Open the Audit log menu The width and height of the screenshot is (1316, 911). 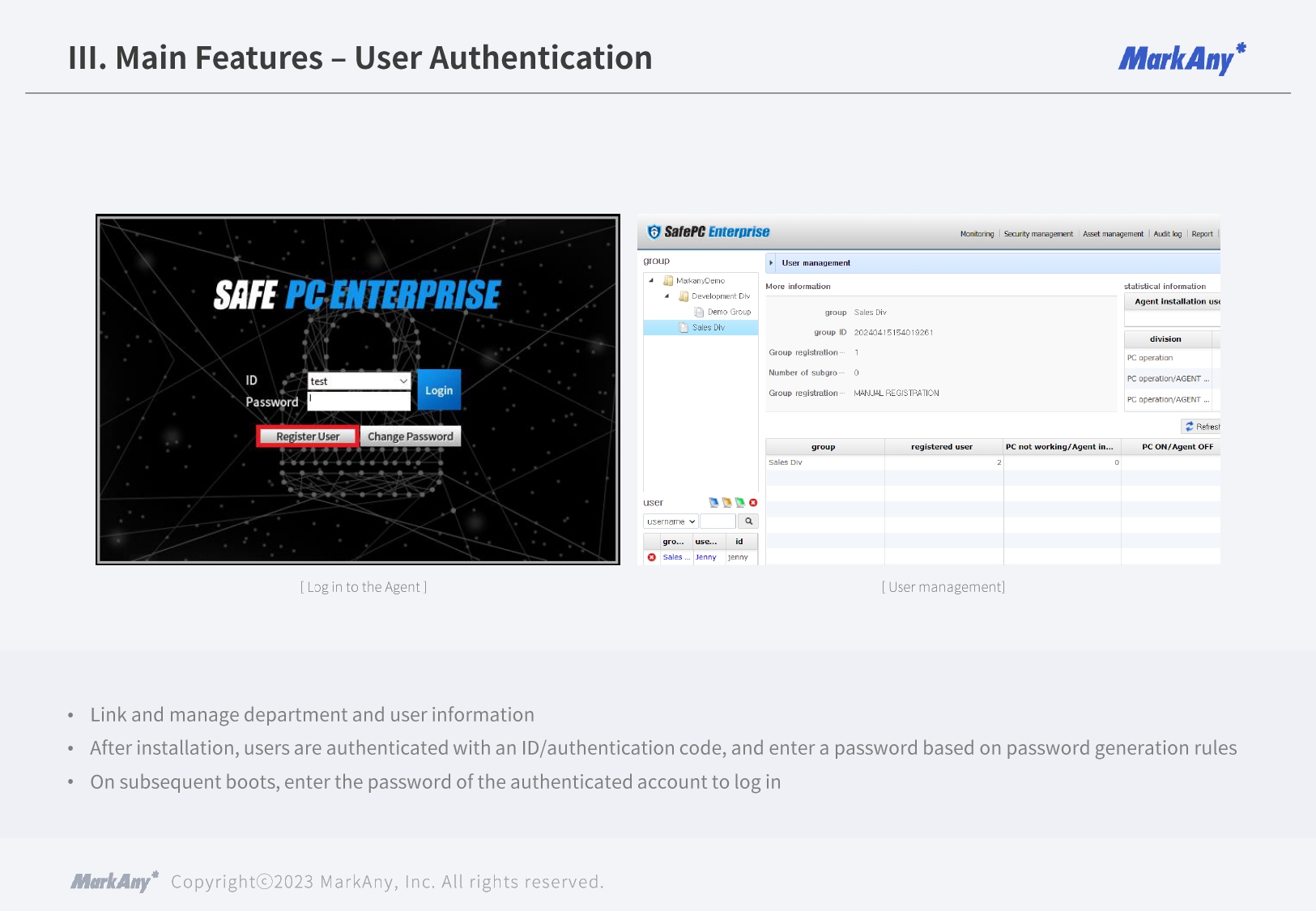[x=1167, y=234]
